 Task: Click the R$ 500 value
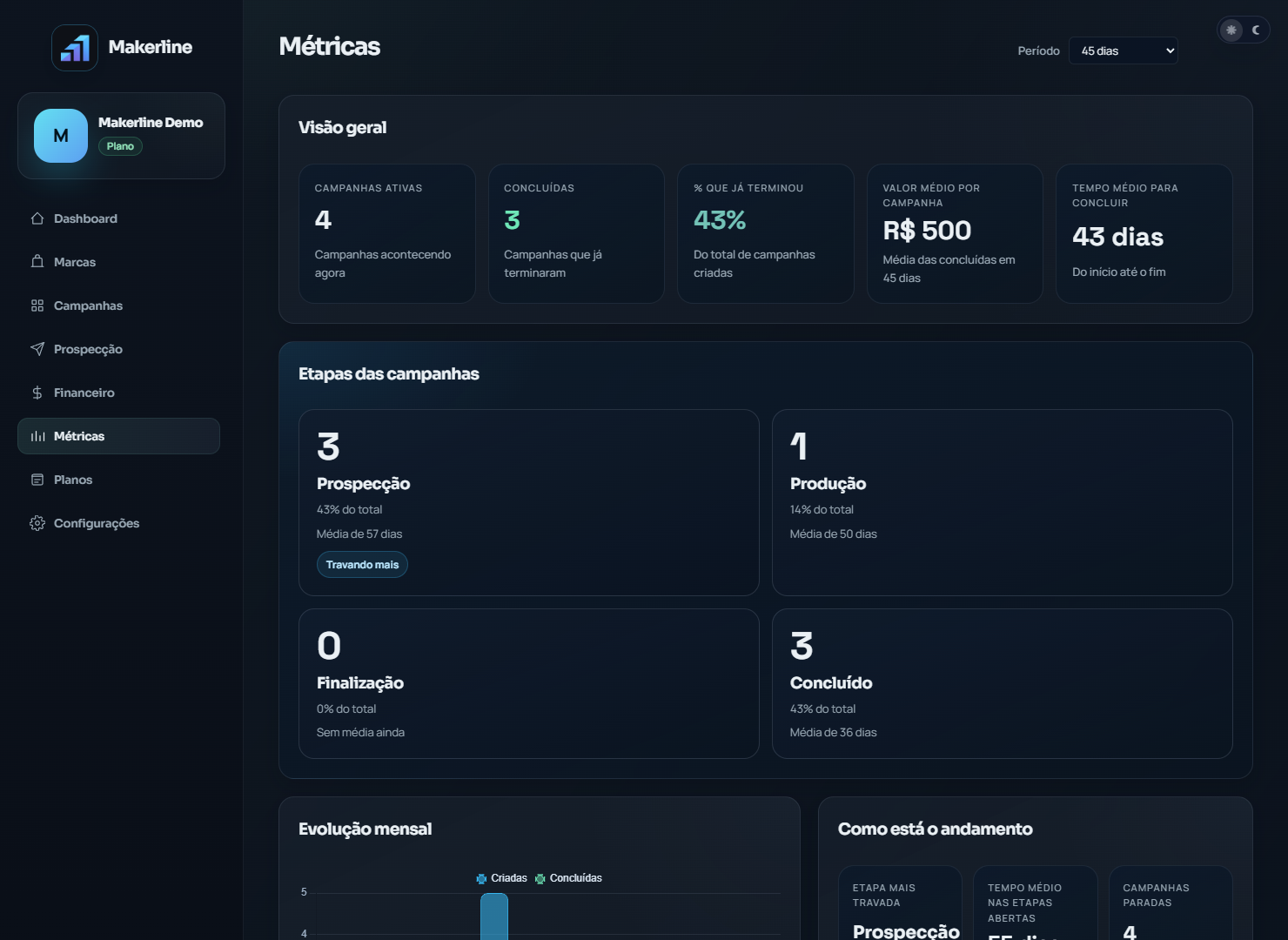(927, 231)
